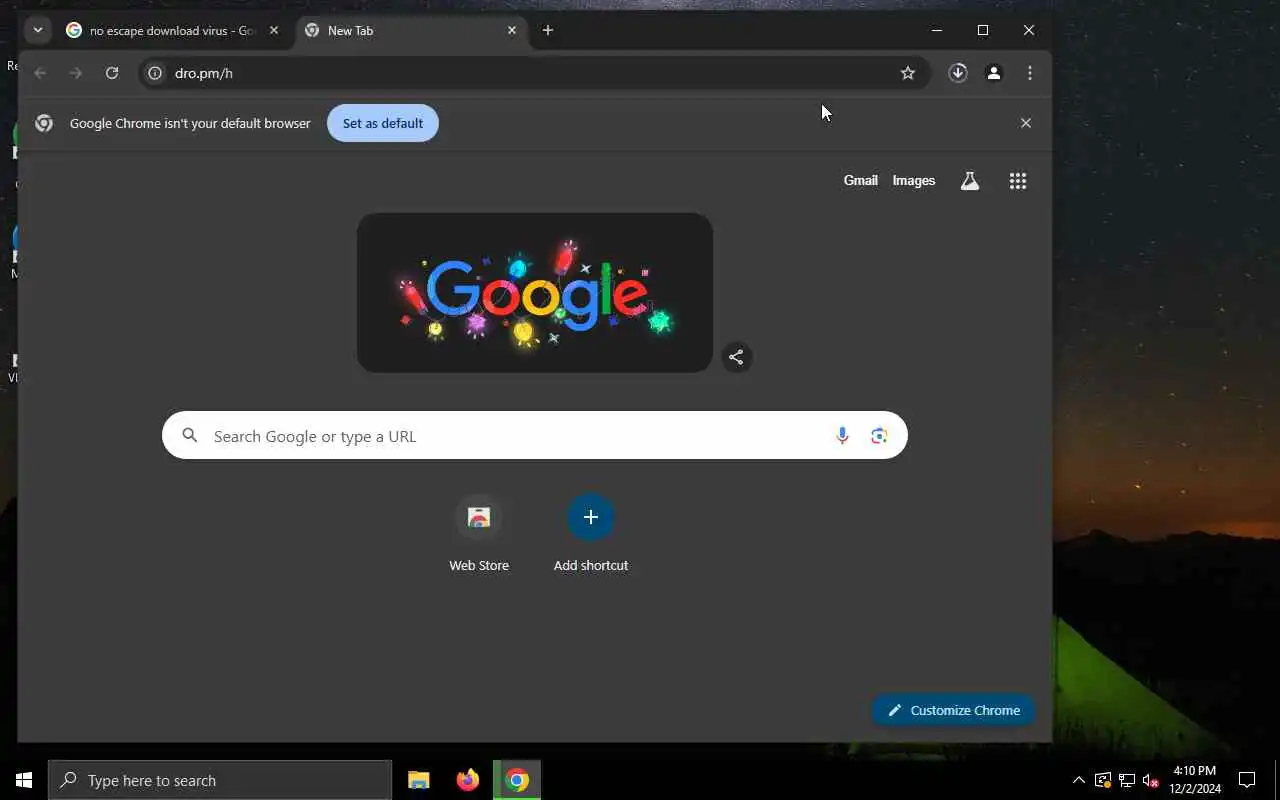
Task: Click Set as default button
Action: click(383, 123)
